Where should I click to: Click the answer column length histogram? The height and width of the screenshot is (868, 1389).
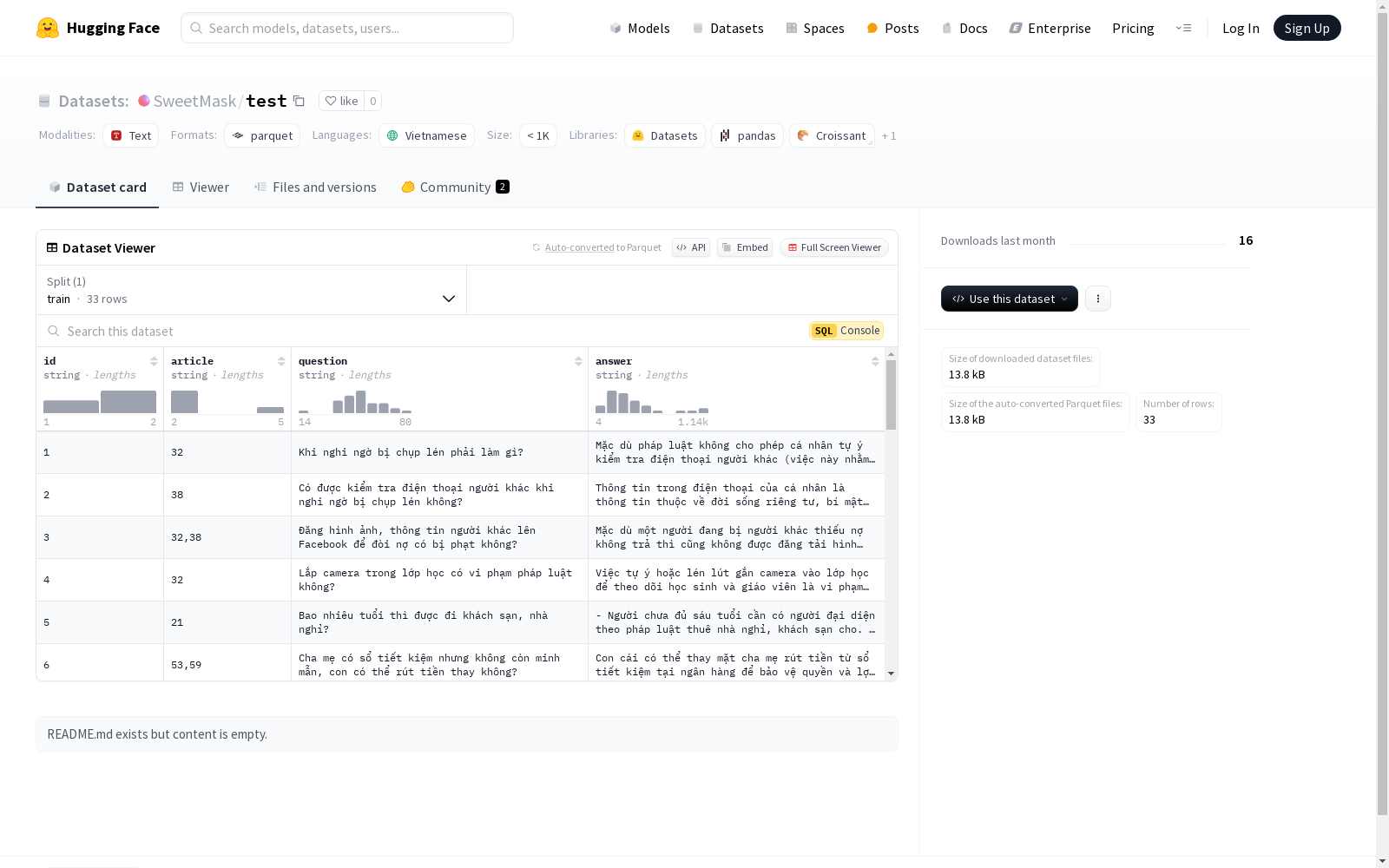(652, 402)
